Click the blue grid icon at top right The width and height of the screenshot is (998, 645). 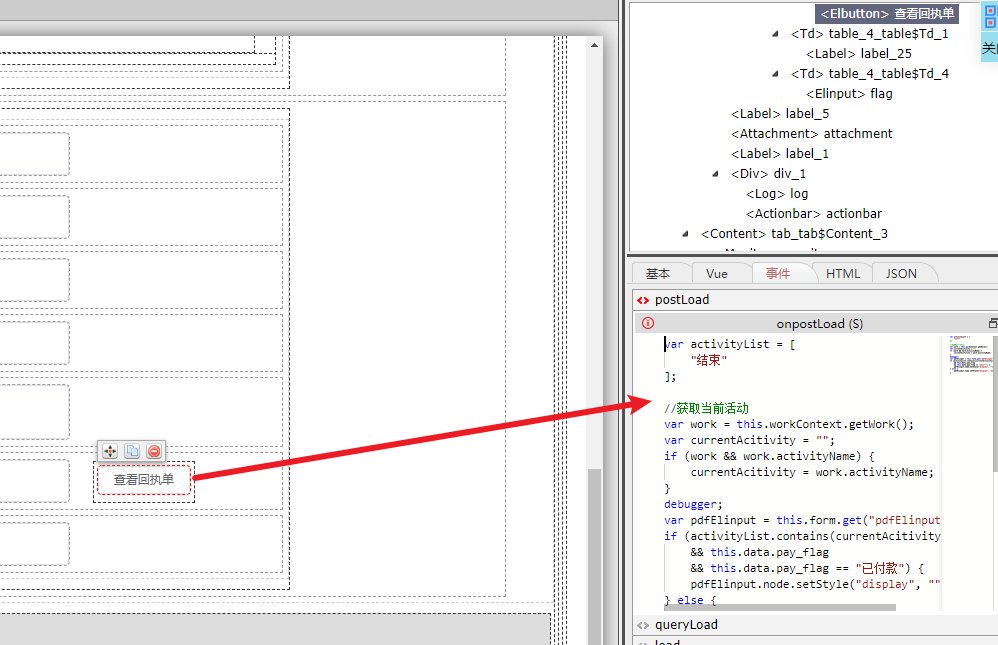click(990, 17)
